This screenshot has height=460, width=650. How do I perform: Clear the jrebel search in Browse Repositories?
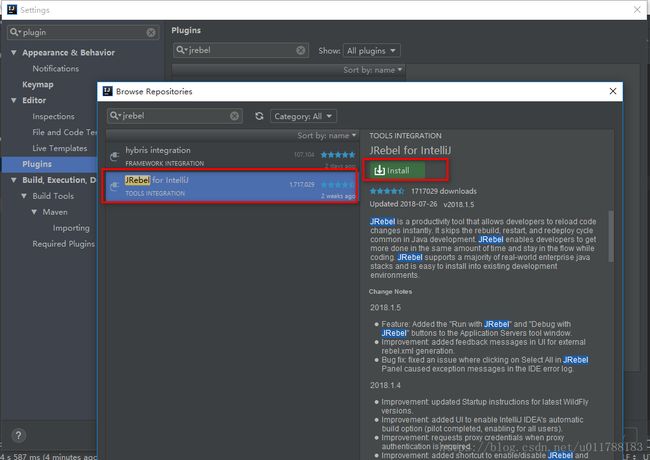(x=234, y=116)
